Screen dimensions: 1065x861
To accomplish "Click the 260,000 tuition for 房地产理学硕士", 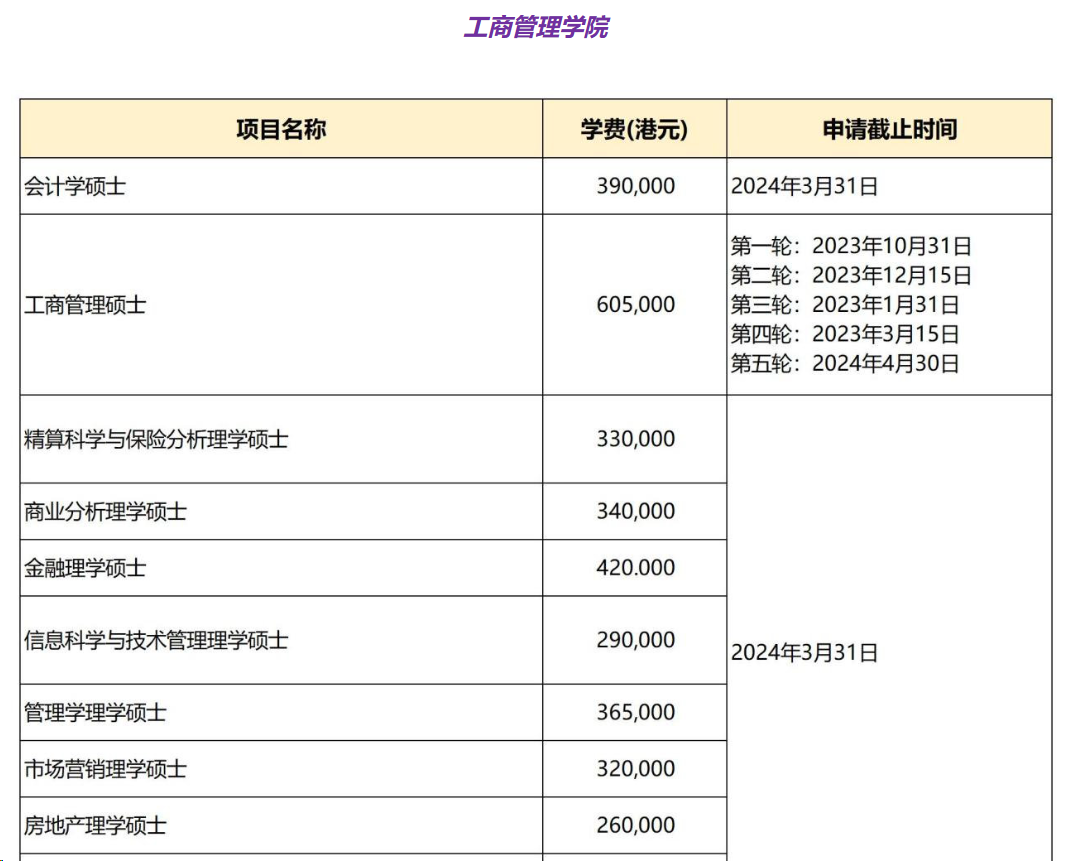I will [635, 826].
